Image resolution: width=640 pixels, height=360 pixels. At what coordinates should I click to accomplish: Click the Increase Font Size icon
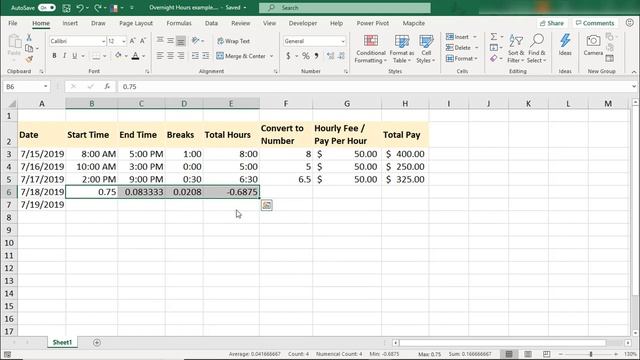[133, 41]
